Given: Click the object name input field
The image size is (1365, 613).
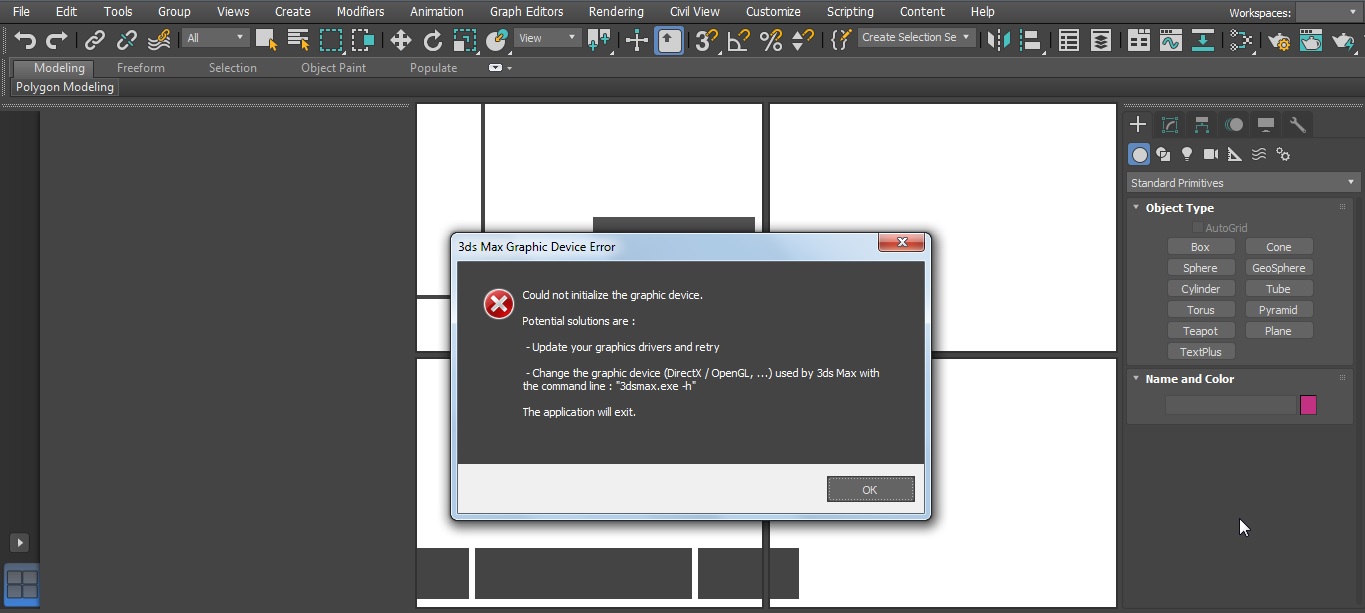Looking at the screenshot, I should point(1231,405).
